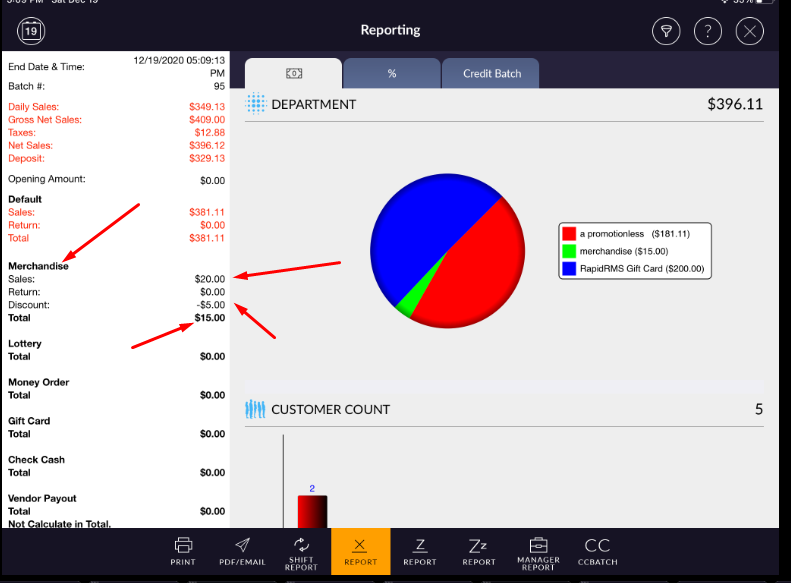Switch to the percent tab
The width and height of the screenshot is (791, 583).
pyautogui.click(x=391, y=73)
